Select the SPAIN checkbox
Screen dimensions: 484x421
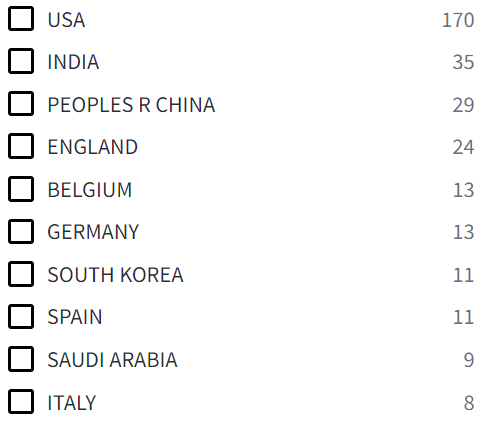pyautogui.click(x=21, y=316)
